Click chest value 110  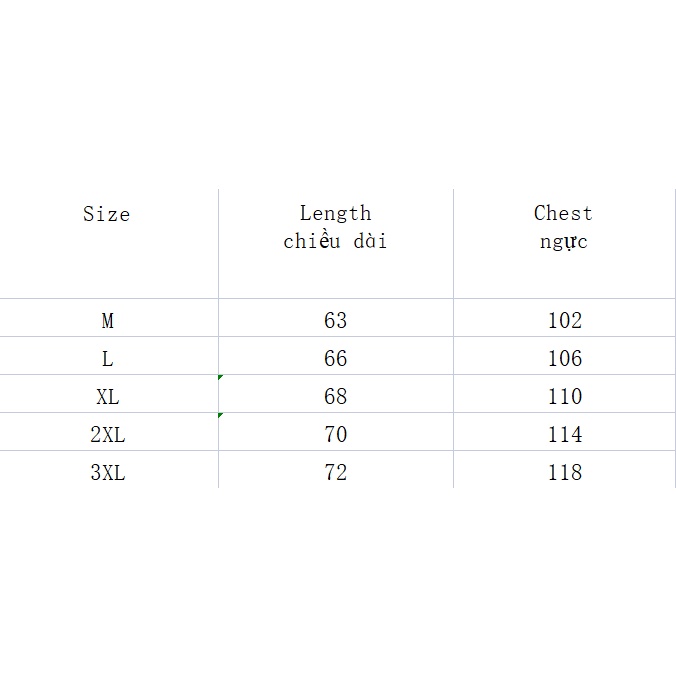[x=564, y=396]
